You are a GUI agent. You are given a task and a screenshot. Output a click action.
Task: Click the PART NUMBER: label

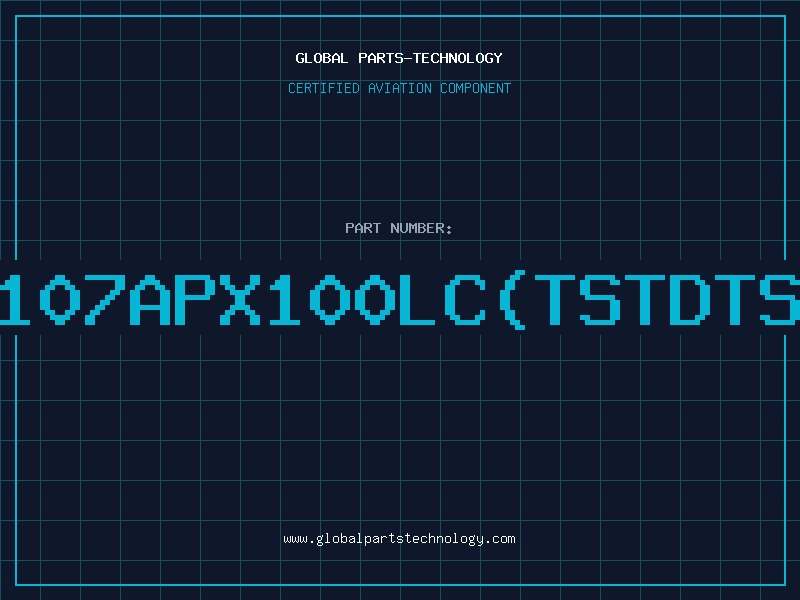coord(399,228)
